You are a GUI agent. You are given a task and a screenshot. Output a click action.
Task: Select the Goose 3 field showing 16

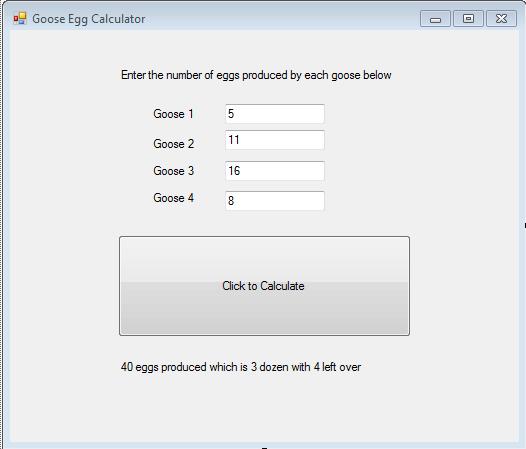point(275,171)
